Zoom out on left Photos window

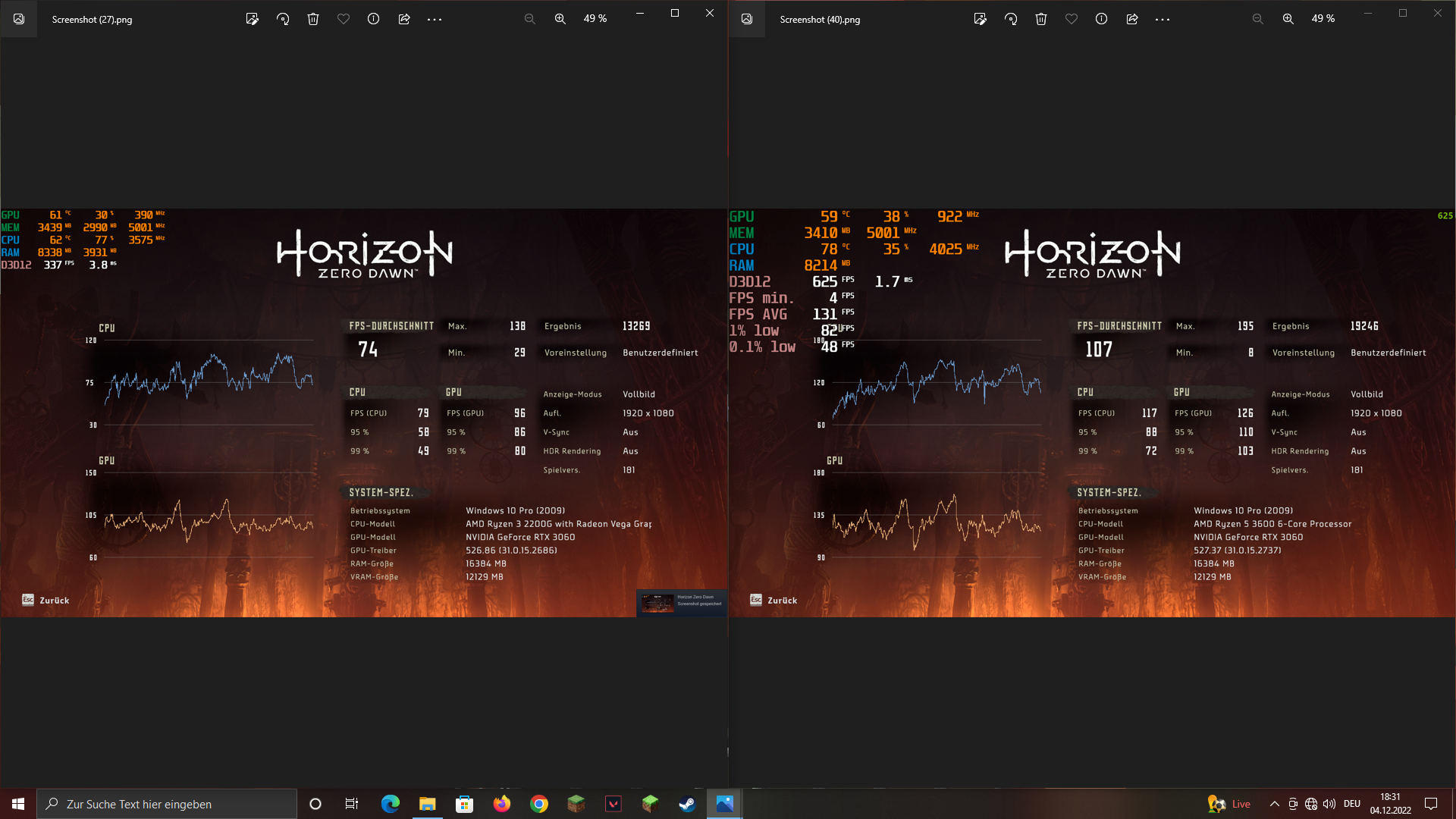pos(530,19)
